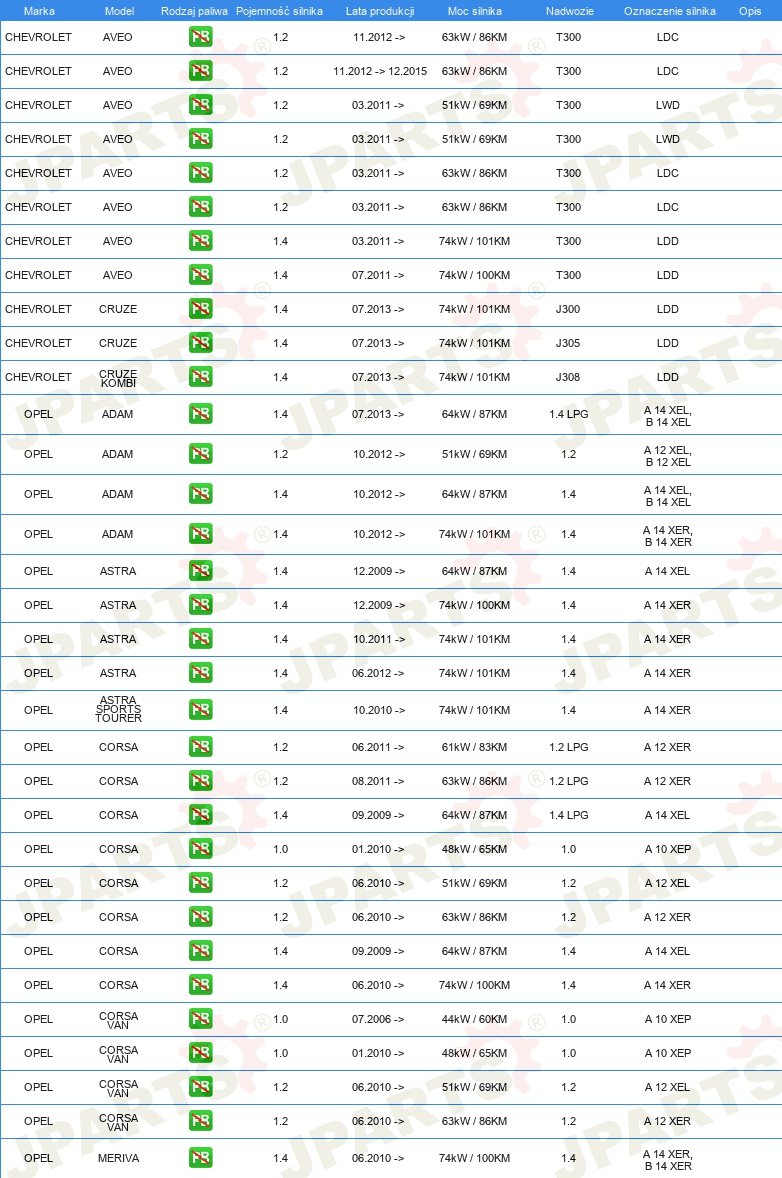782x1178 pixels.
Task: Select the '10.2011 ->' production date cell
Action: pos(379,639)
